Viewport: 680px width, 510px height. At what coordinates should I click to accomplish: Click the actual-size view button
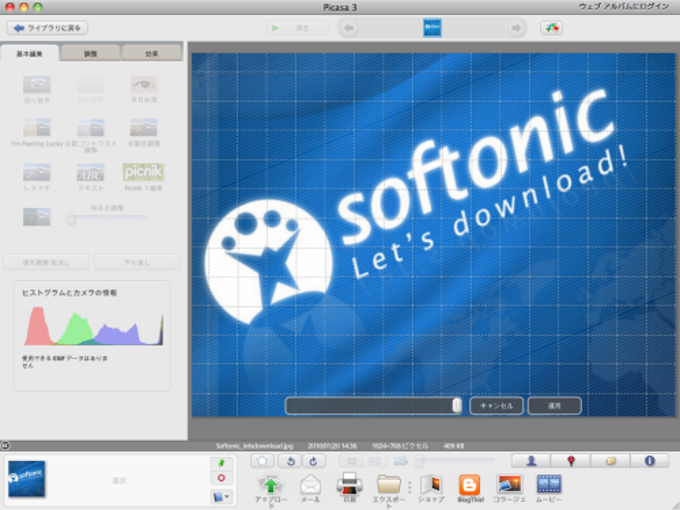coord(375,461)
